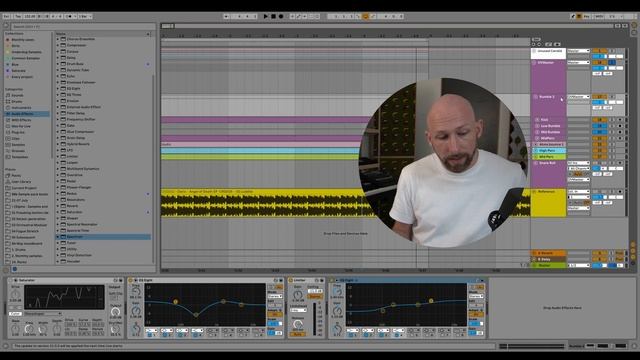Select the Drums category in browser
Screen dimensions: 640x360
click(17, 101)
